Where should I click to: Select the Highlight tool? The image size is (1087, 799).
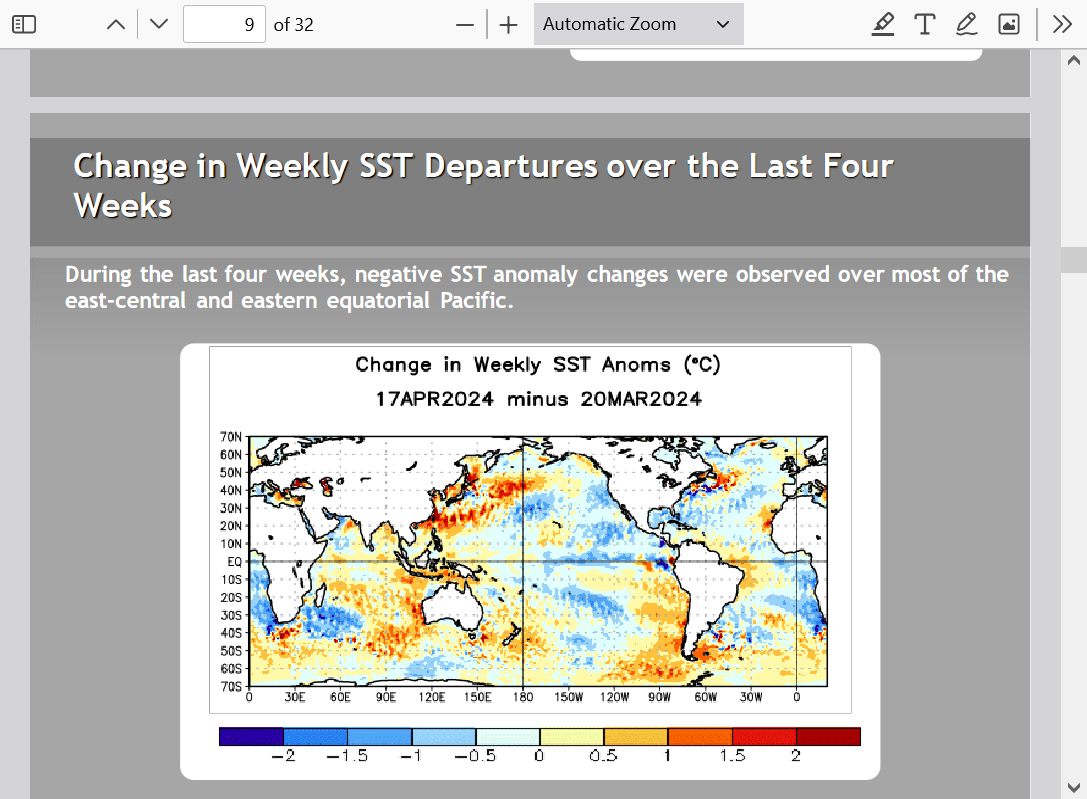[882, 24]
